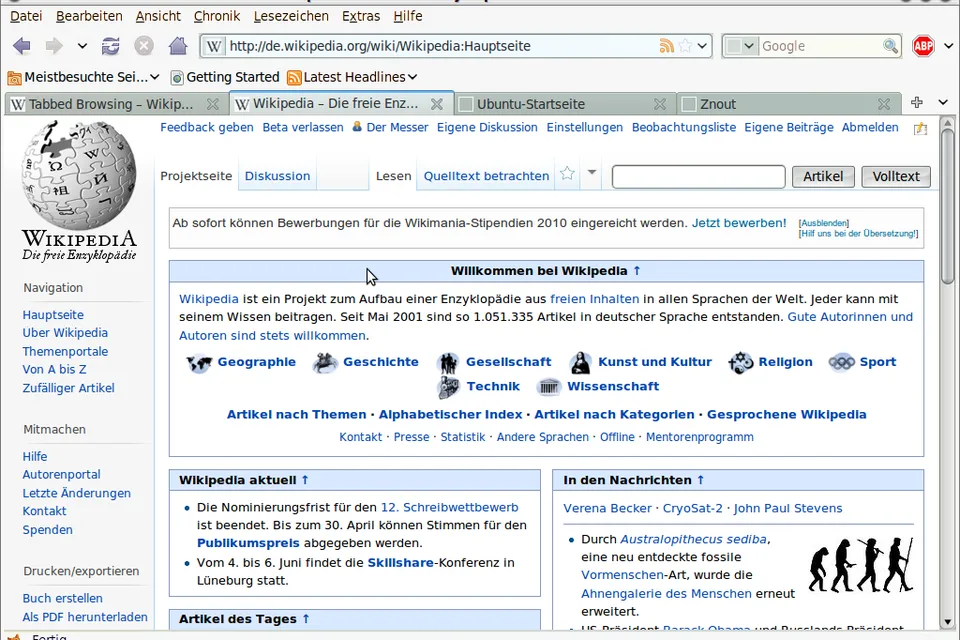Viewport: 960px width, 640px height.
Task: Click the forward navigation arrow
Action: click(x=54, y=46)
